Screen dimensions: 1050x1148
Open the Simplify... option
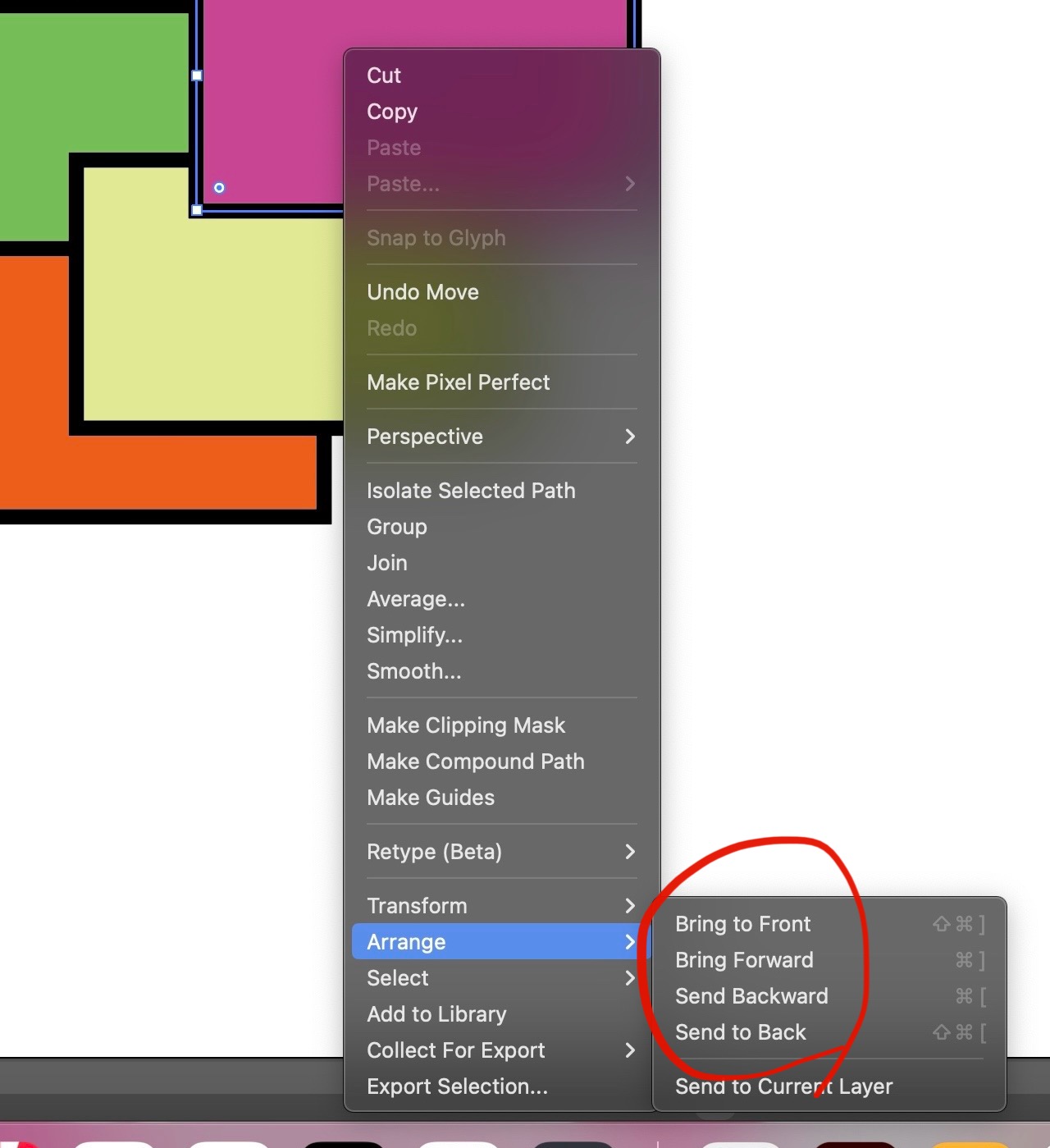click(x=502, y=635)
